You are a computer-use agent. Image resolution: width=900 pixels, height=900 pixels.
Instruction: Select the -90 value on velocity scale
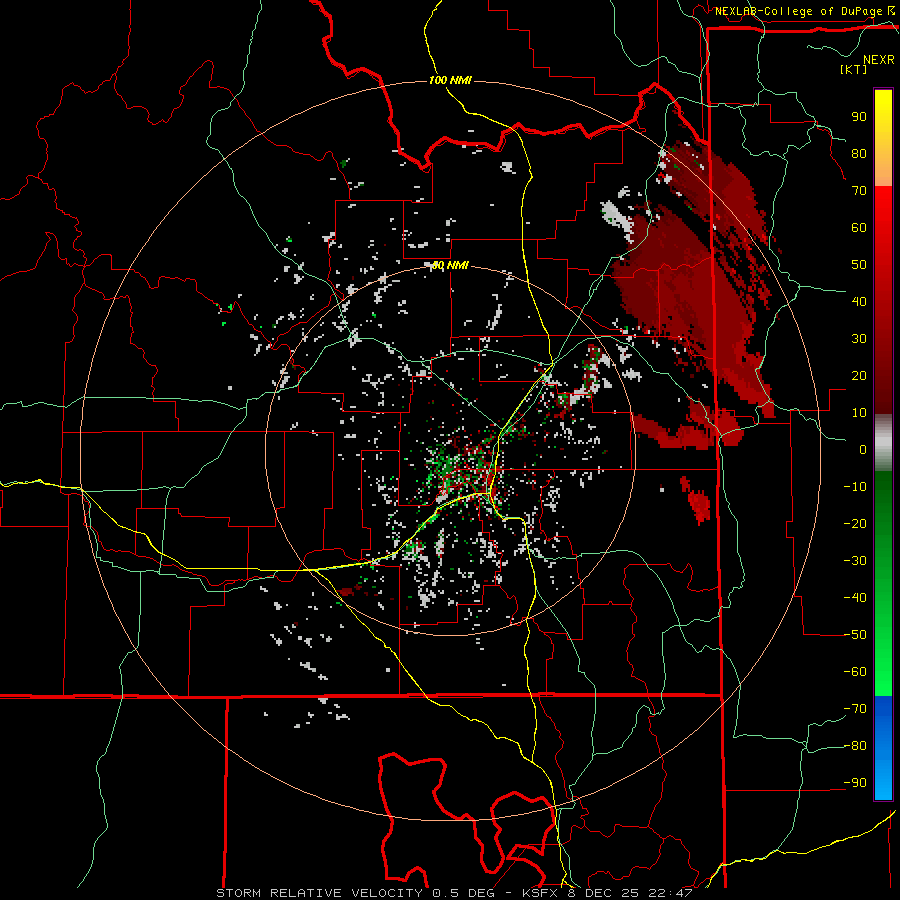pos(855,783)
